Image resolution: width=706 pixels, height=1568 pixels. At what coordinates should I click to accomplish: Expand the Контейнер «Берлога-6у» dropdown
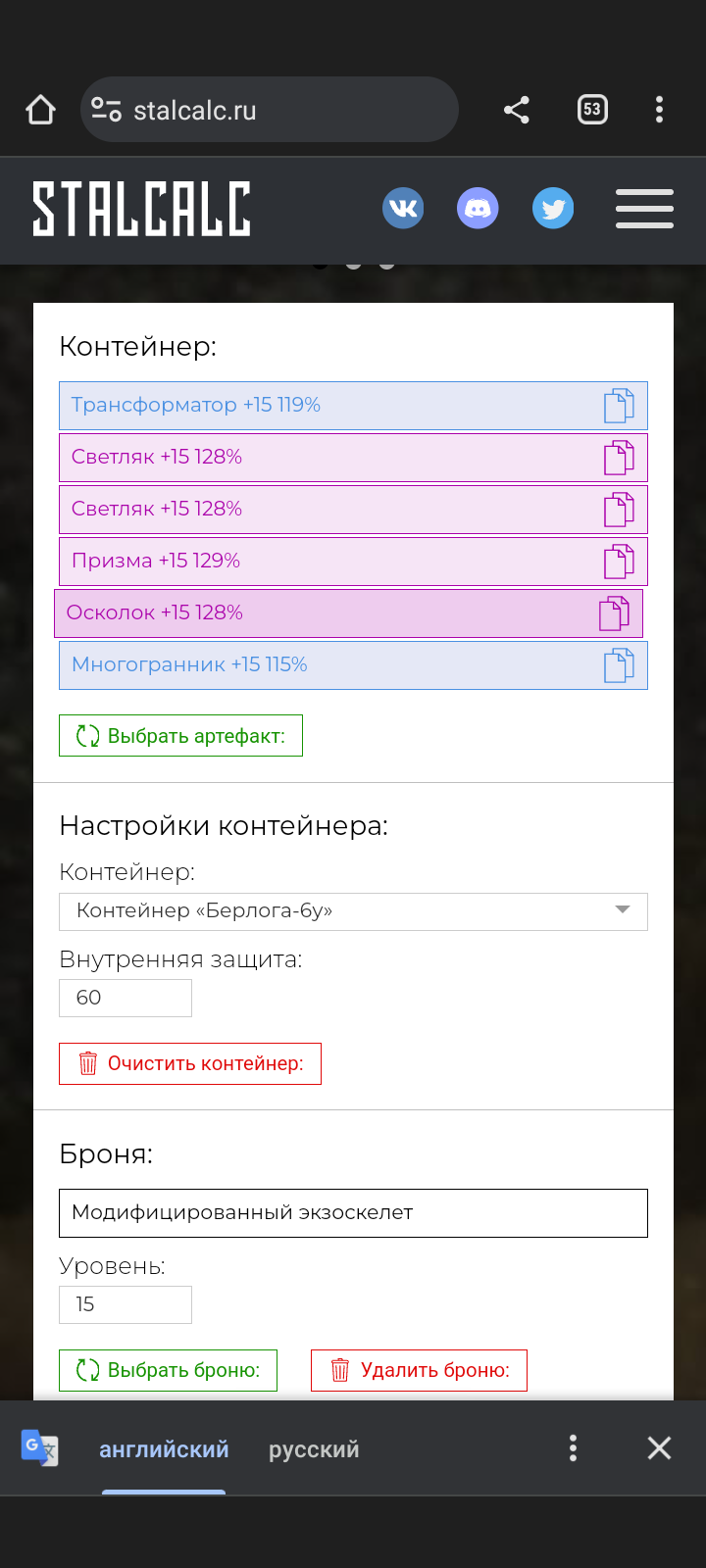(353, 911)
